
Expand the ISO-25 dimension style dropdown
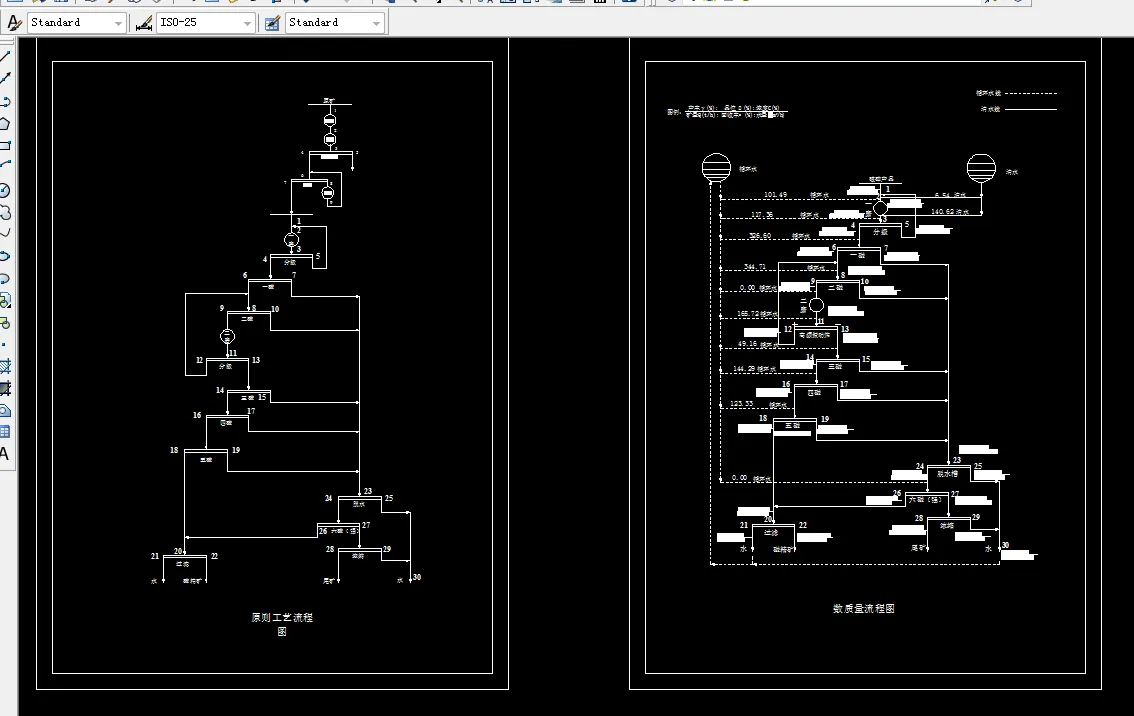coord(247,23)
